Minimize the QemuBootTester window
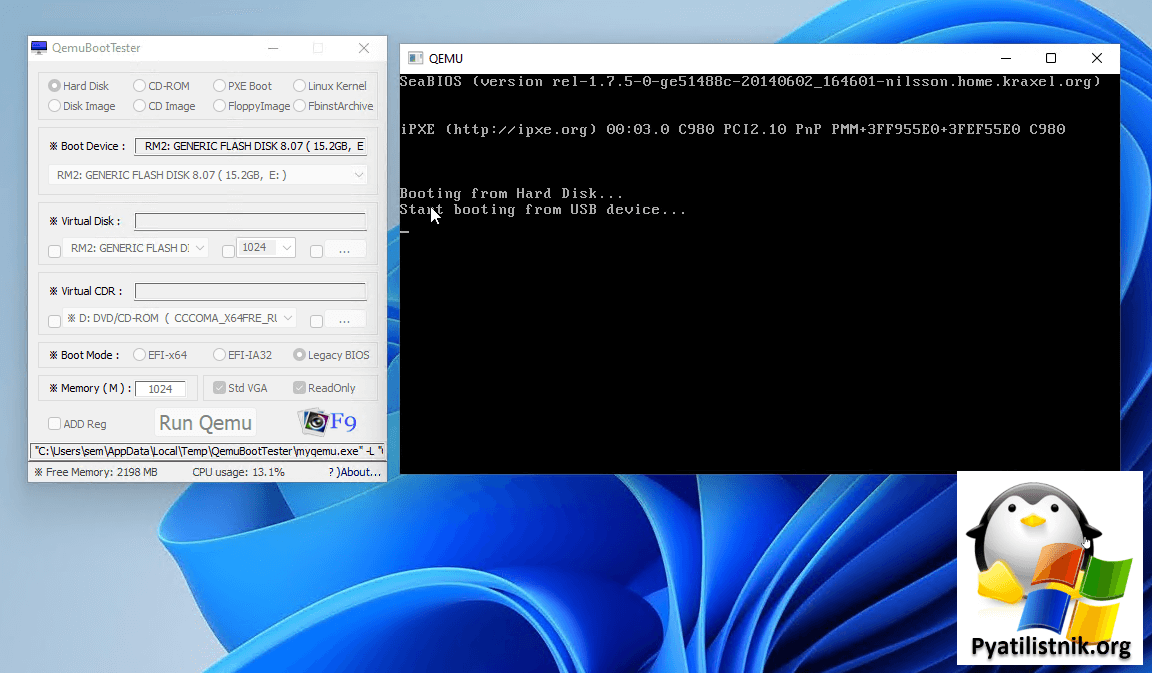 click(x=273, y=48)
